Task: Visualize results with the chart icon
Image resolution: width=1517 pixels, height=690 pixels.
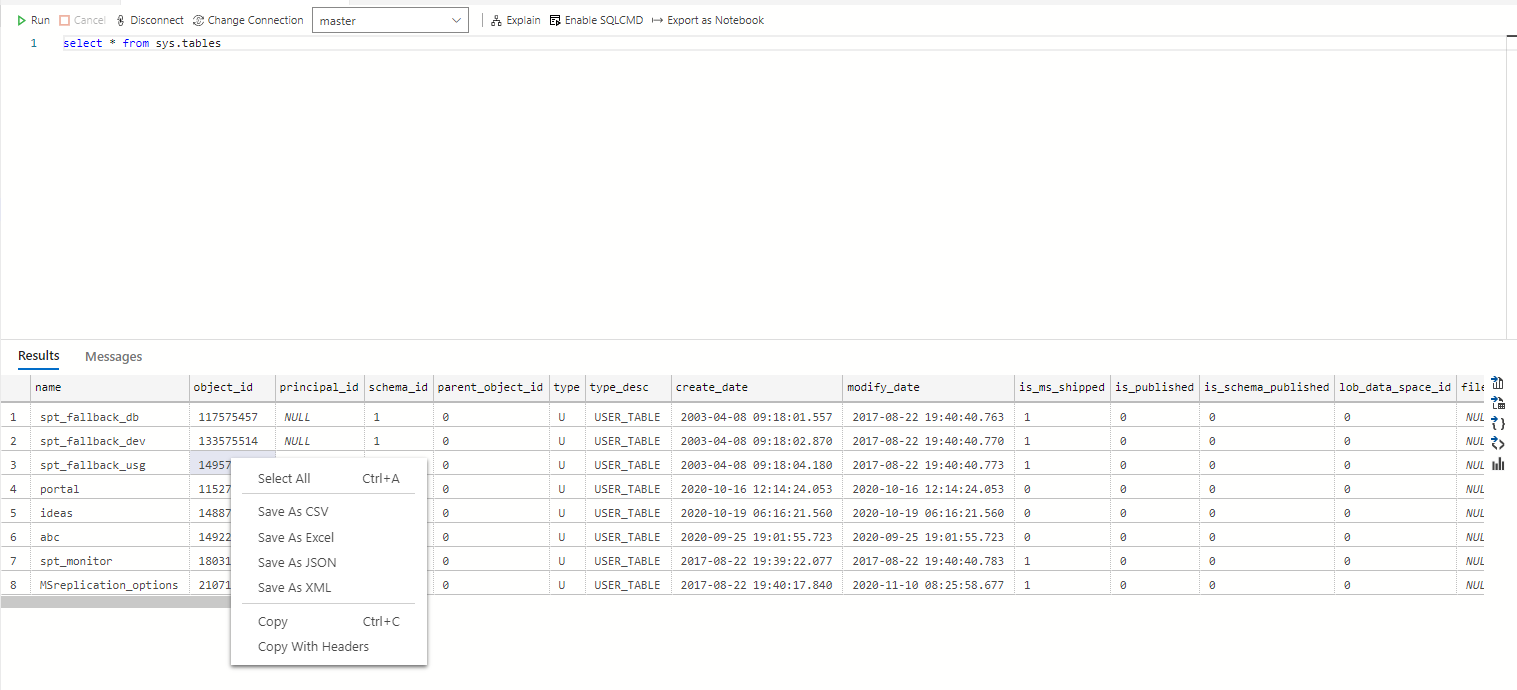Action: click(1497, 463)
